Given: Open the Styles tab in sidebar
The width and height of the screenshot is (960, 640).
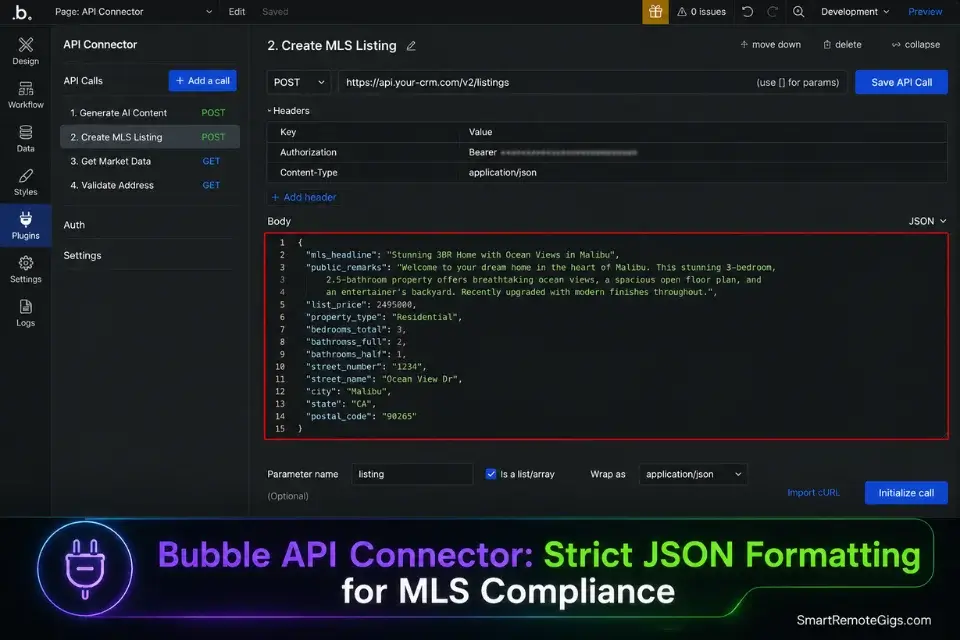Looking at the screenshot, I should (x=25, y=183).
